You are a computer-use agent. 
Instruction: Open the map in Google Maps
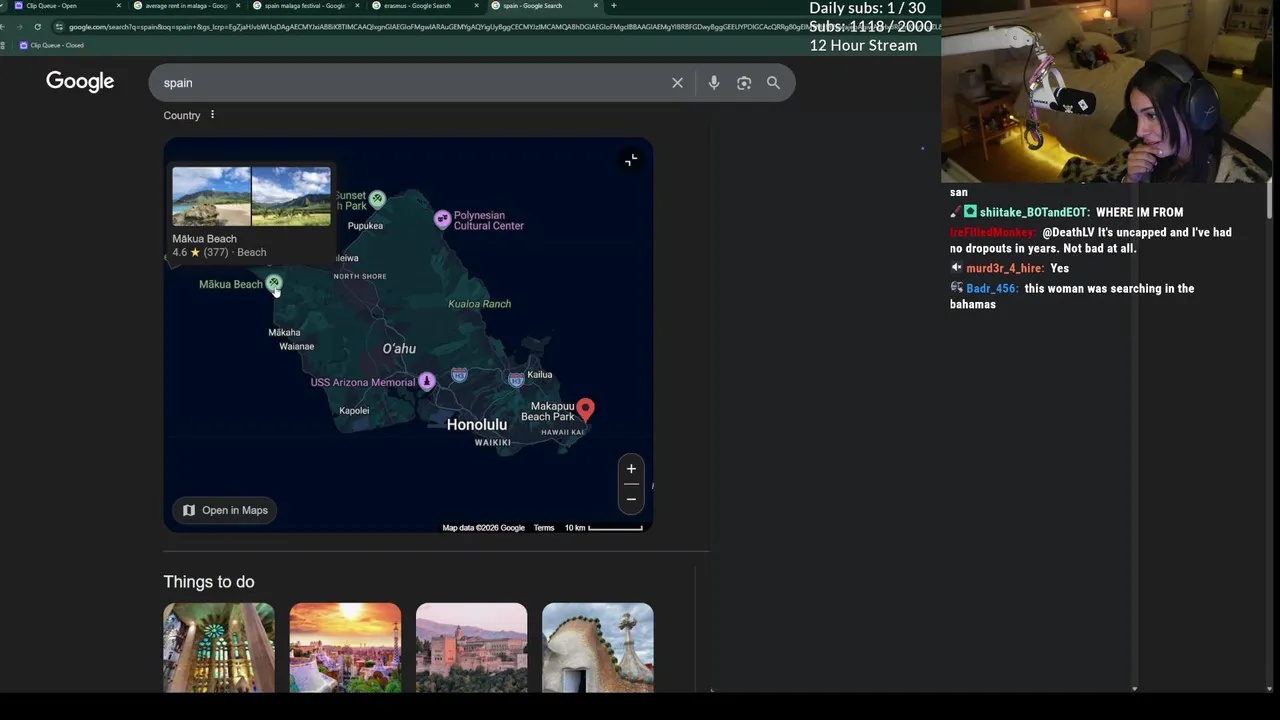click(225, 510)
